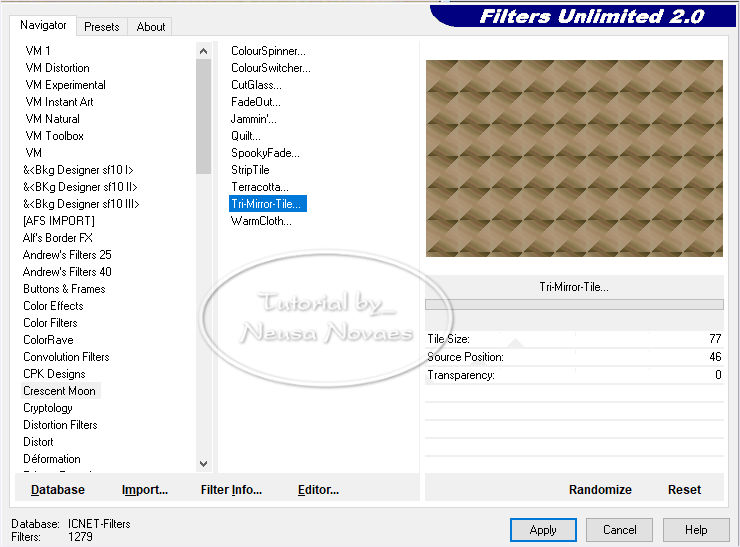Open Help for Filters Unlimited

tap(696, 530)
